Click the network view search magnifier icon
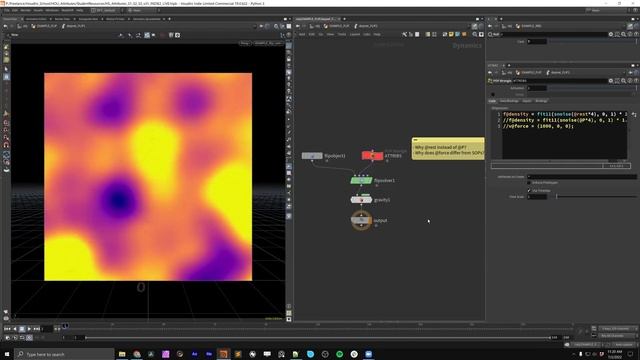Screen dimensions: 640x360 475,35
